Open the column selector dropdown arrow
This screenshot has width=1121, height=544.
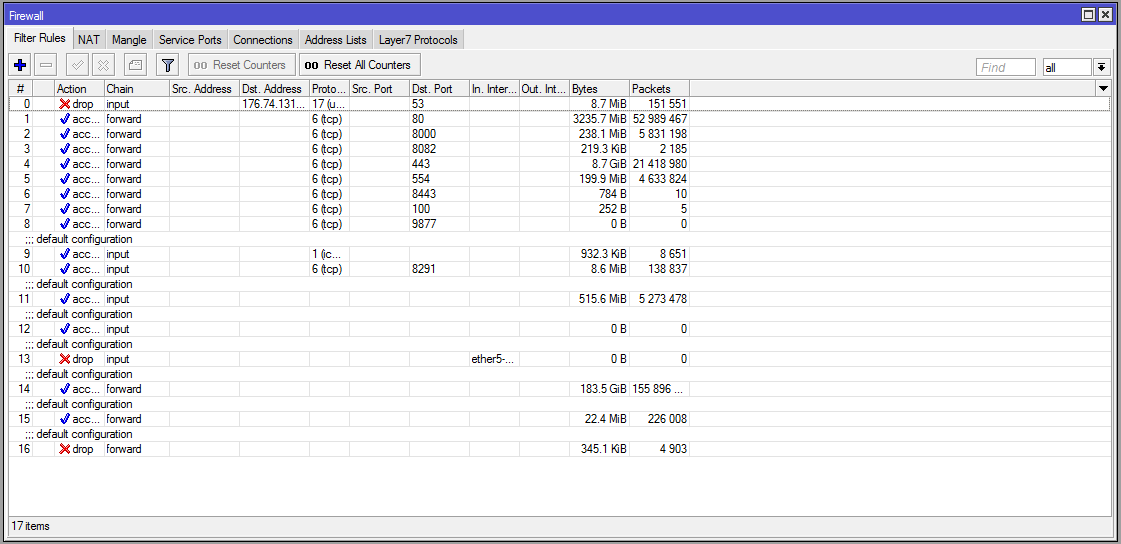pos(1102,89)
